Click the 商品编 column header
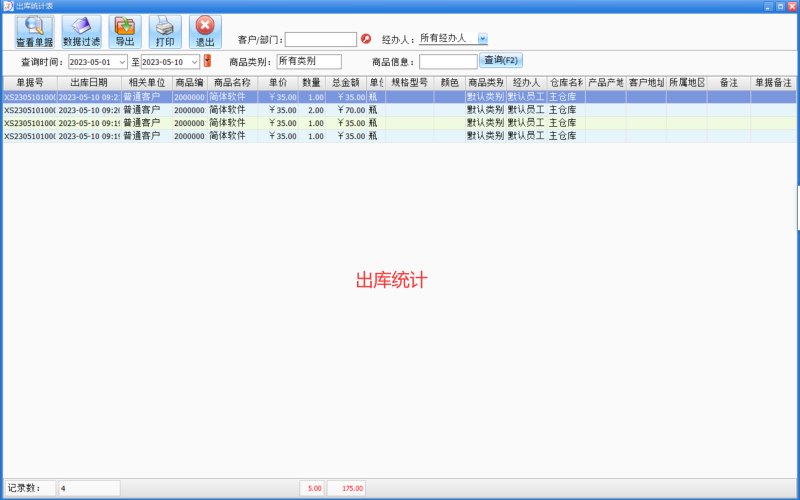The width and height of the screenshot is (800, 500). click(190, 83)
